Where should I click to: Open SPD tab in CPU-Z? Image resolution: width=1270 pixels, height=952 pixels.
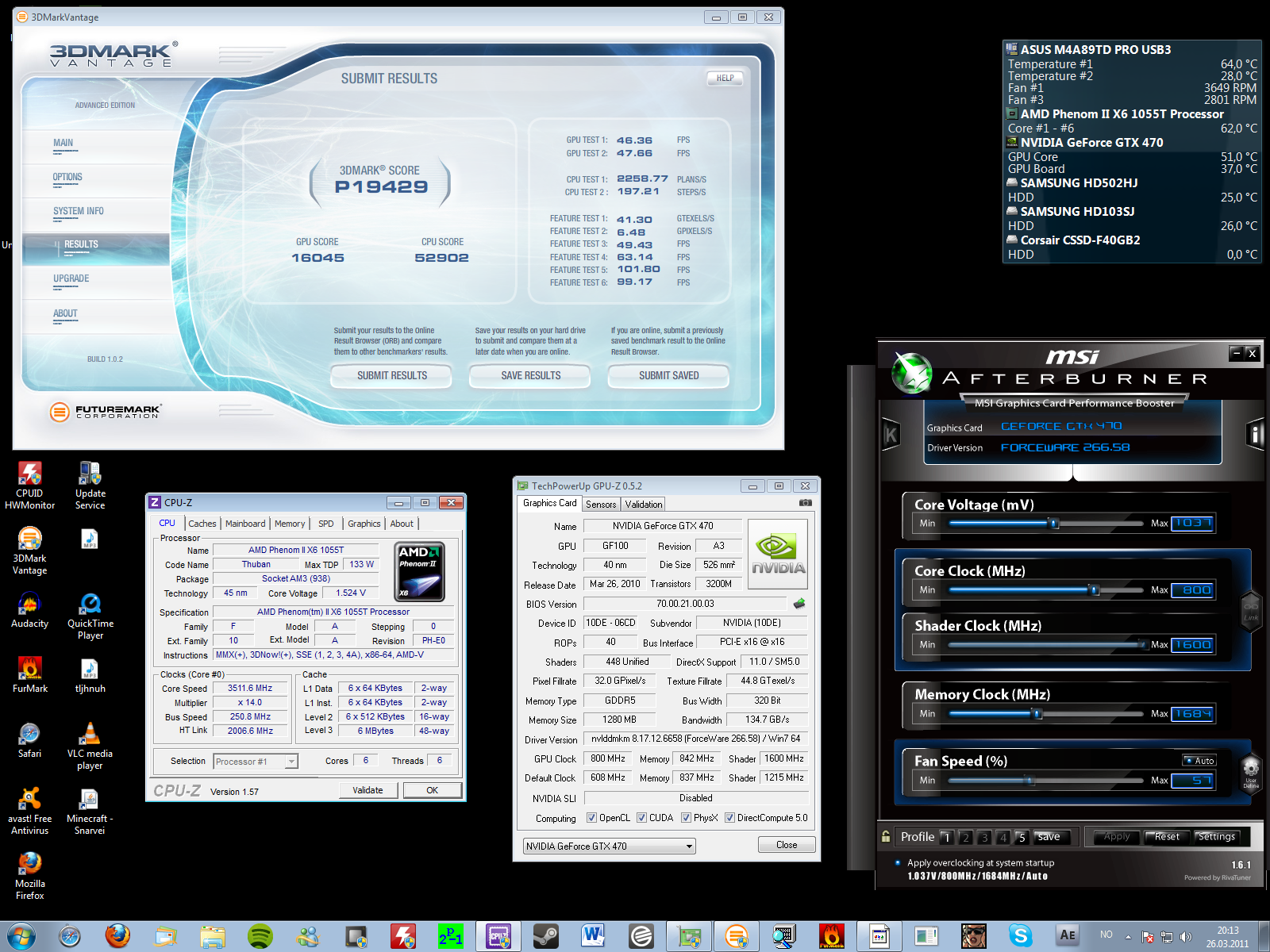(x=326, y=524)
